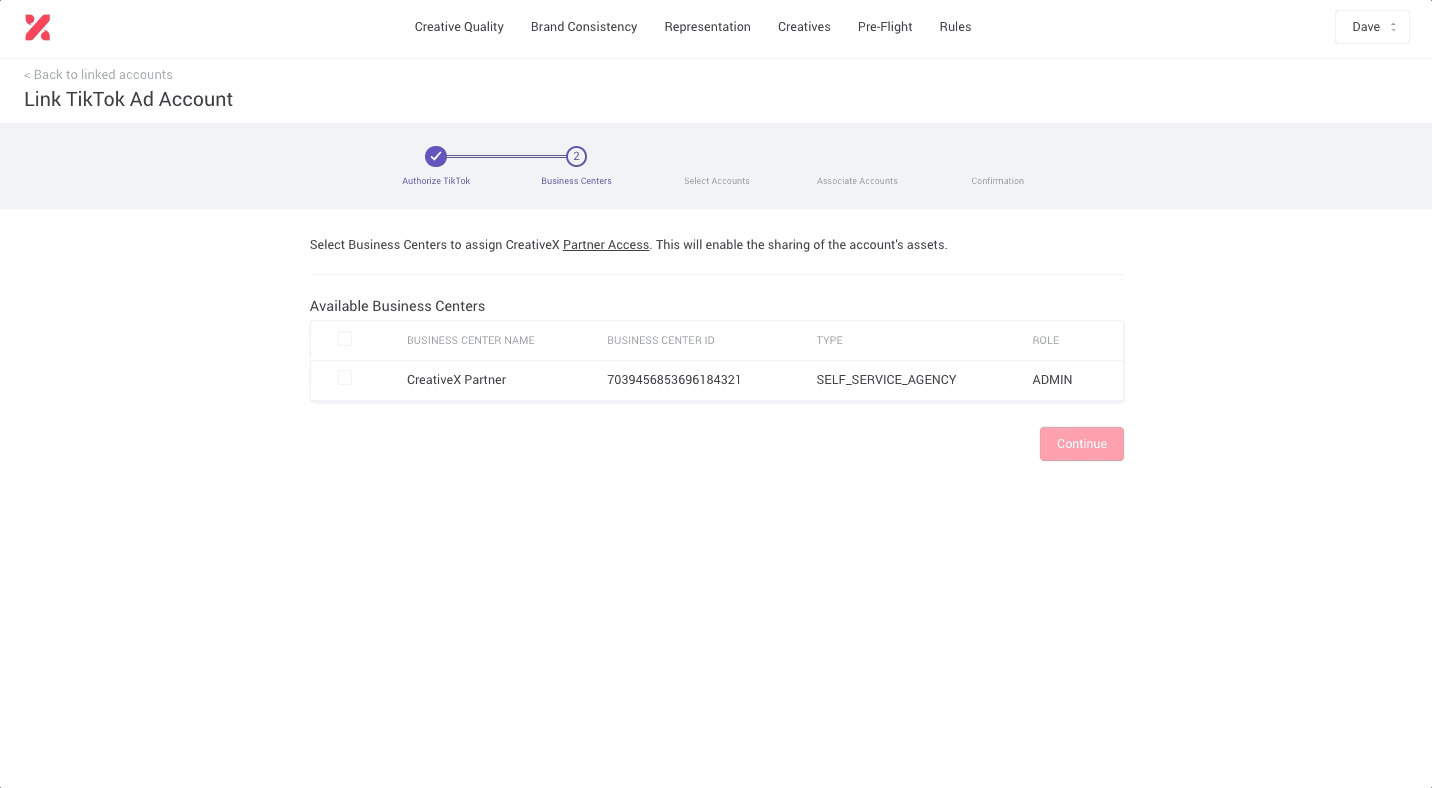
Task: Click business center ID 7039456853696184321
Action: coord(674,380)
